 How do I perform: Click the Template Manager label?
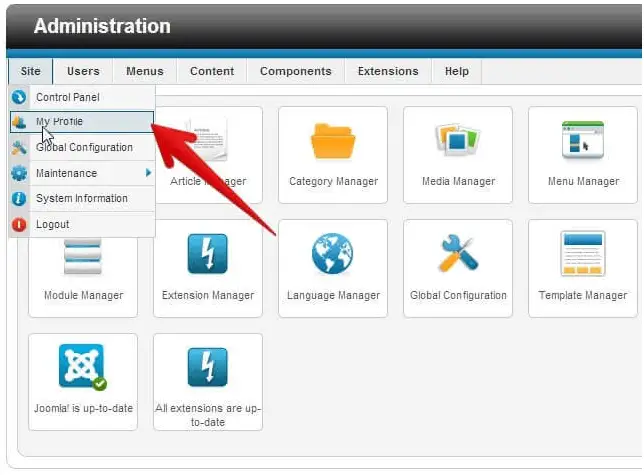click(x=583, y=296)
